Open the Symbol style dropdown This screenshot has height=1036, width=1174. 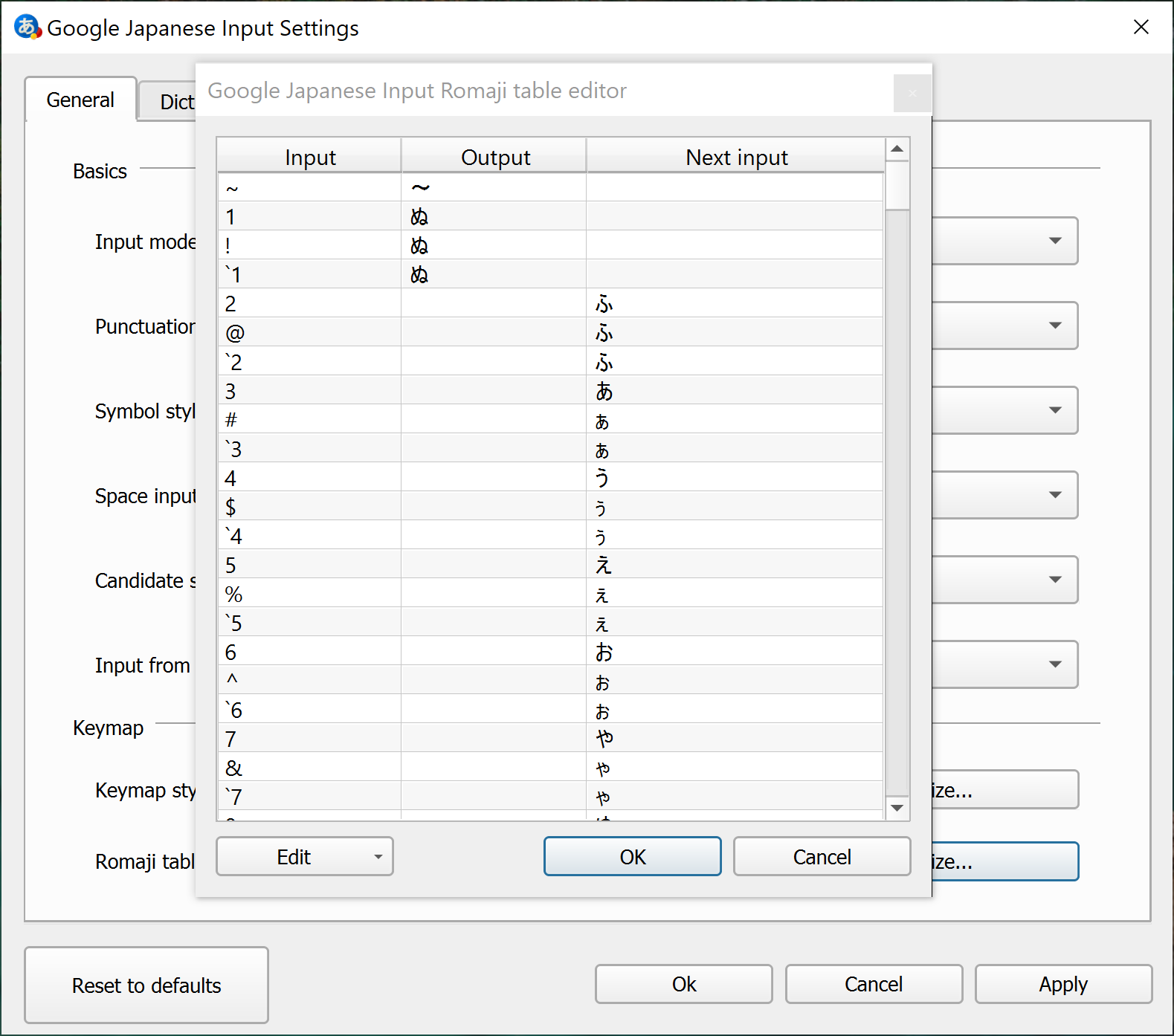(1004, 410)
